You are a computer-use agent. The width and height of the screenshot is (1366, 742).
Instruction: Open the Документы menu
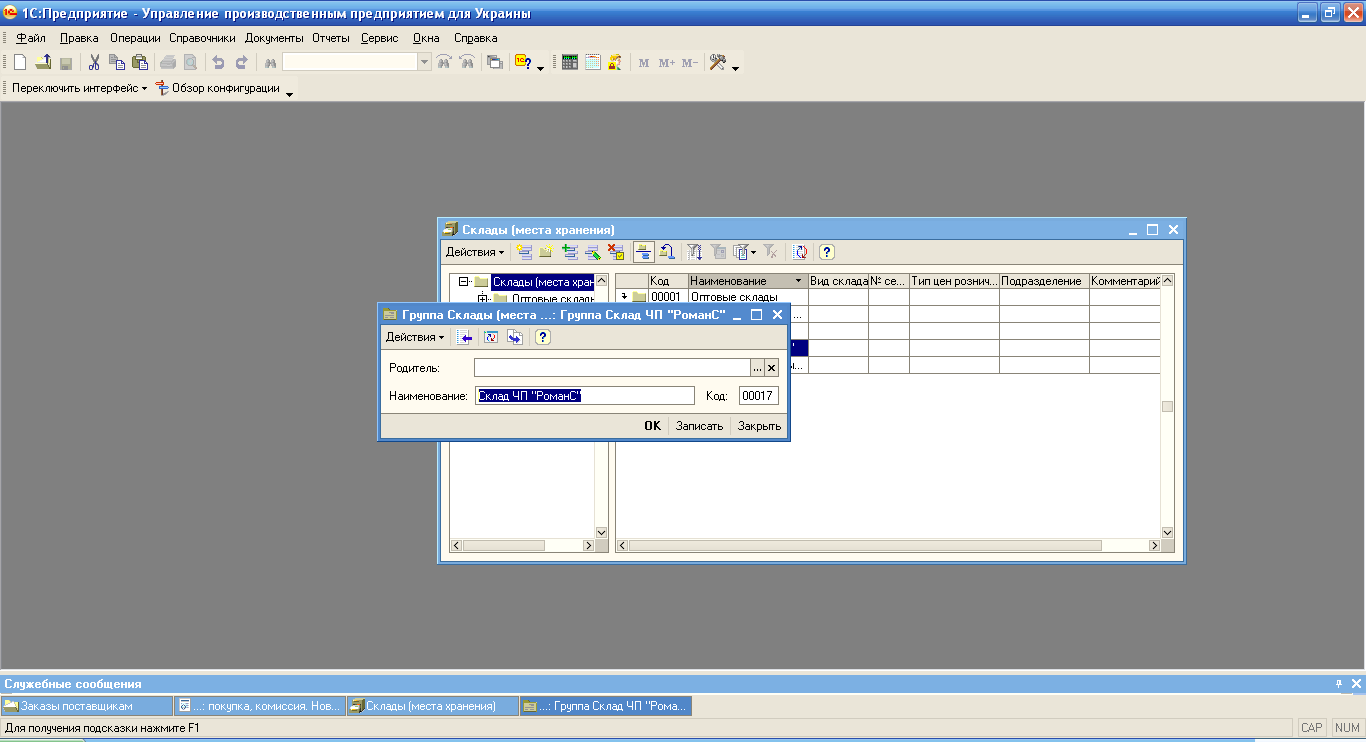pos(274,38)
